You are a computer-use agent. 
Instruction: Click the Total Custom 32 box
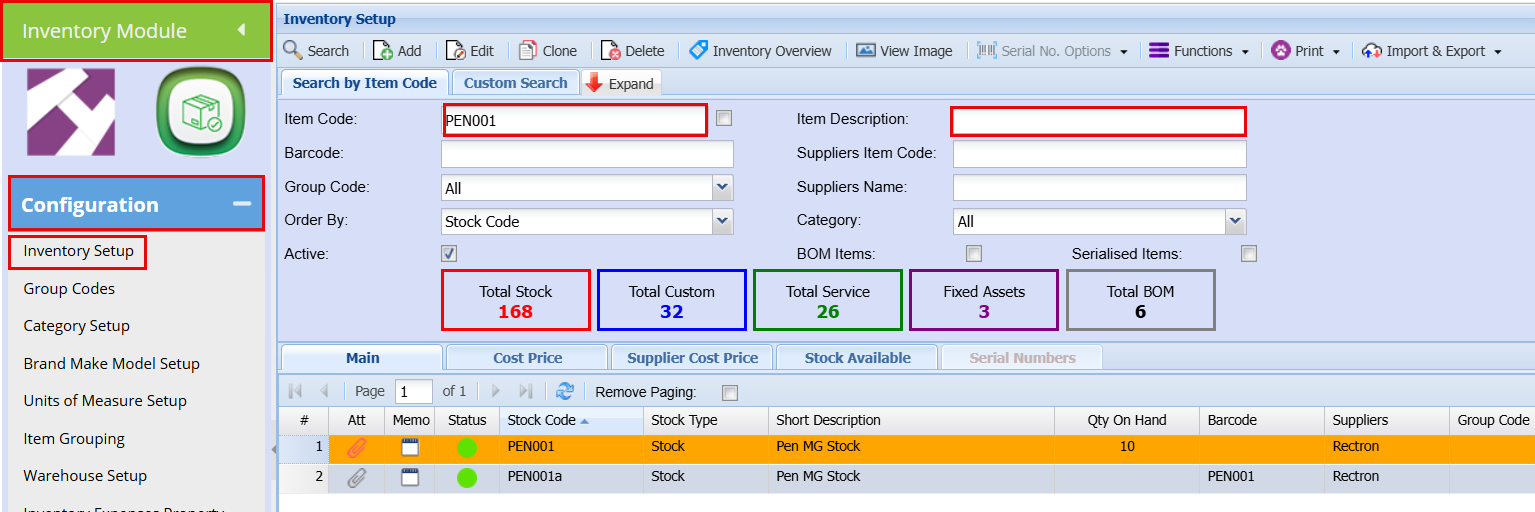pos(672,300)
